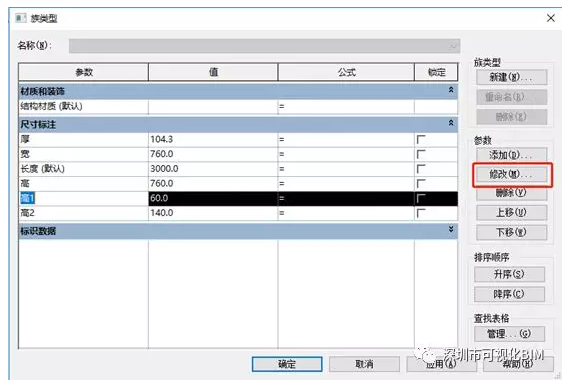This screenshot has height=387, width=570.
Task: Toggle lock checkbox for 高1 row
Action: tap(421, 198)
